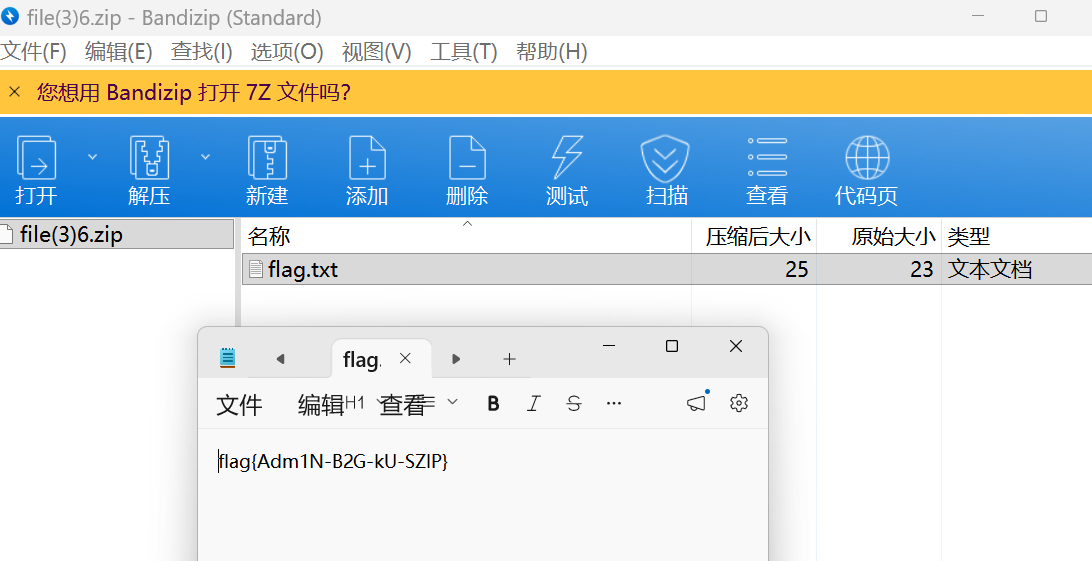Open the 查找(I) menu

201,52
